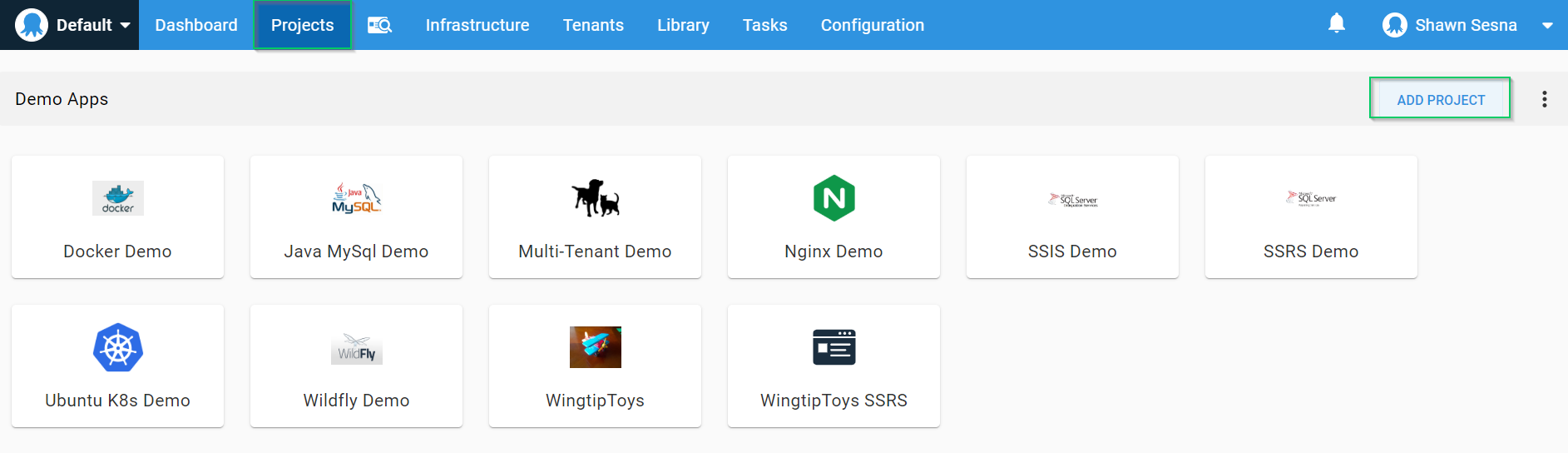Expand the Shawn Sesna user menu arrow

(1547, 26)
